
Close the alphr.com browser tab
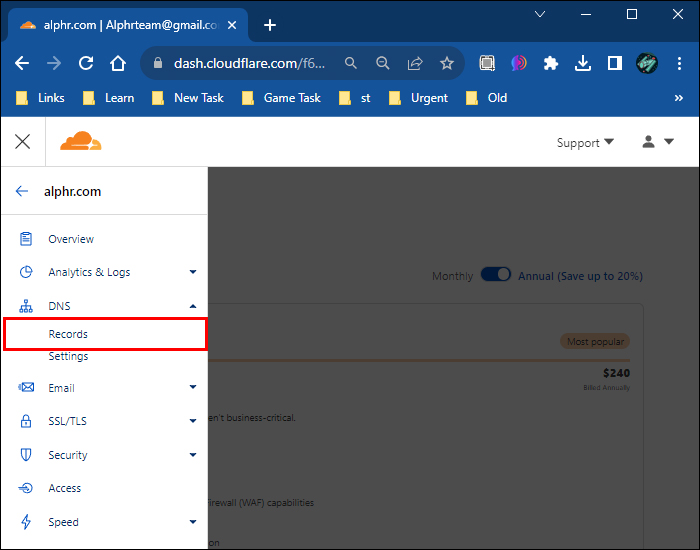[x=232, y=25]
